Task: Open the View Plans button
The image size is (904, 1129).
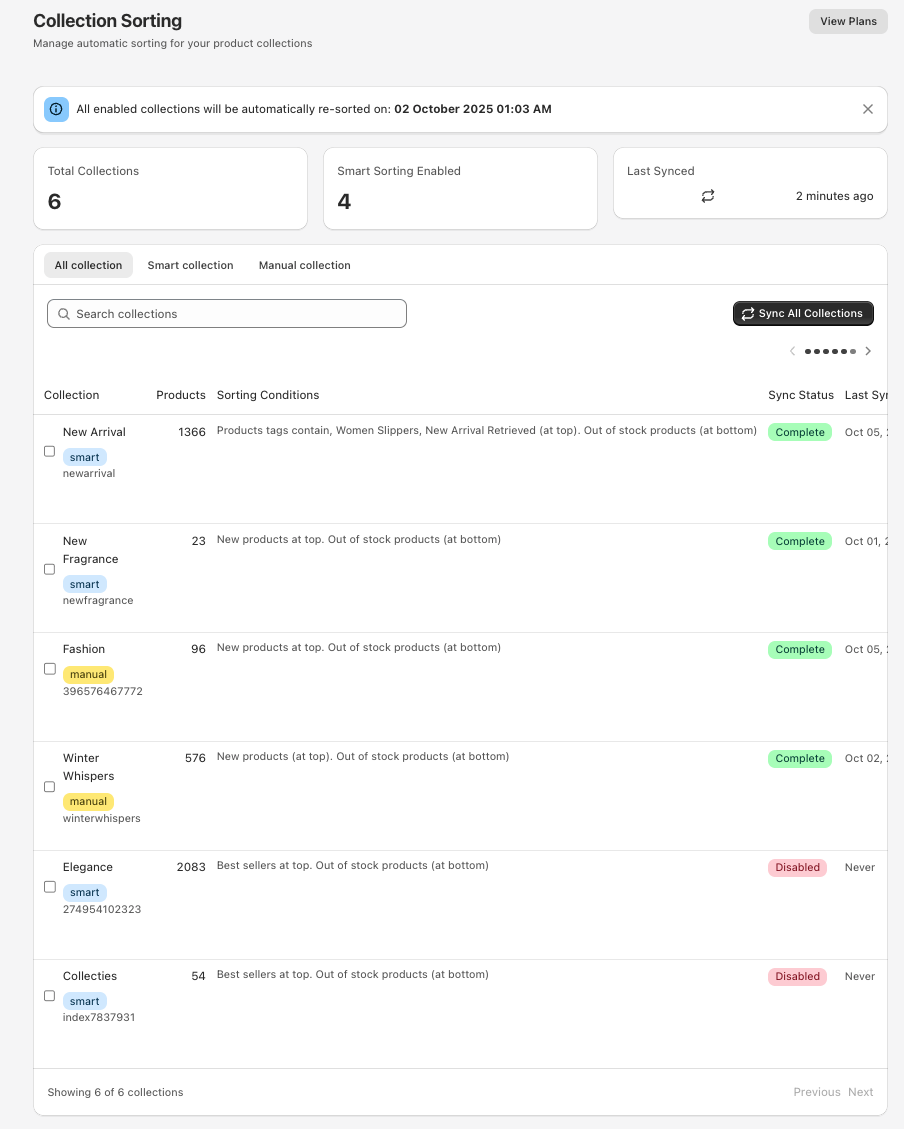Action: 847,21
